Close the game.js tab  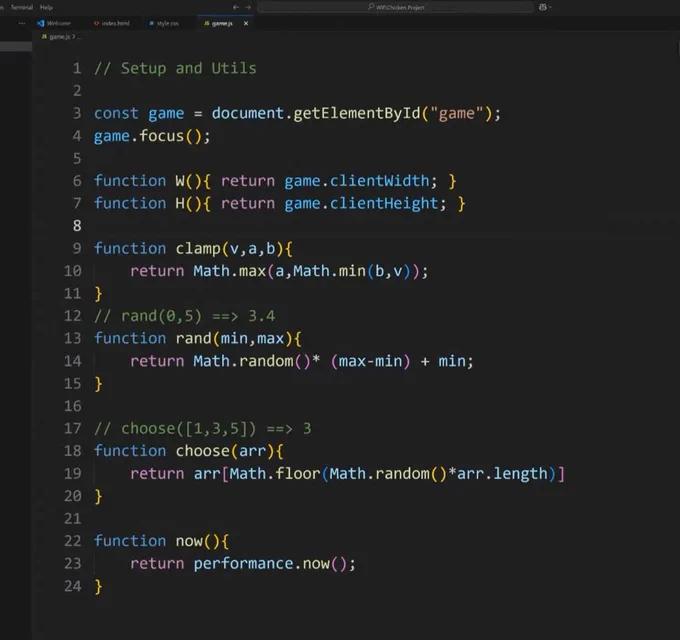[246, 22]
